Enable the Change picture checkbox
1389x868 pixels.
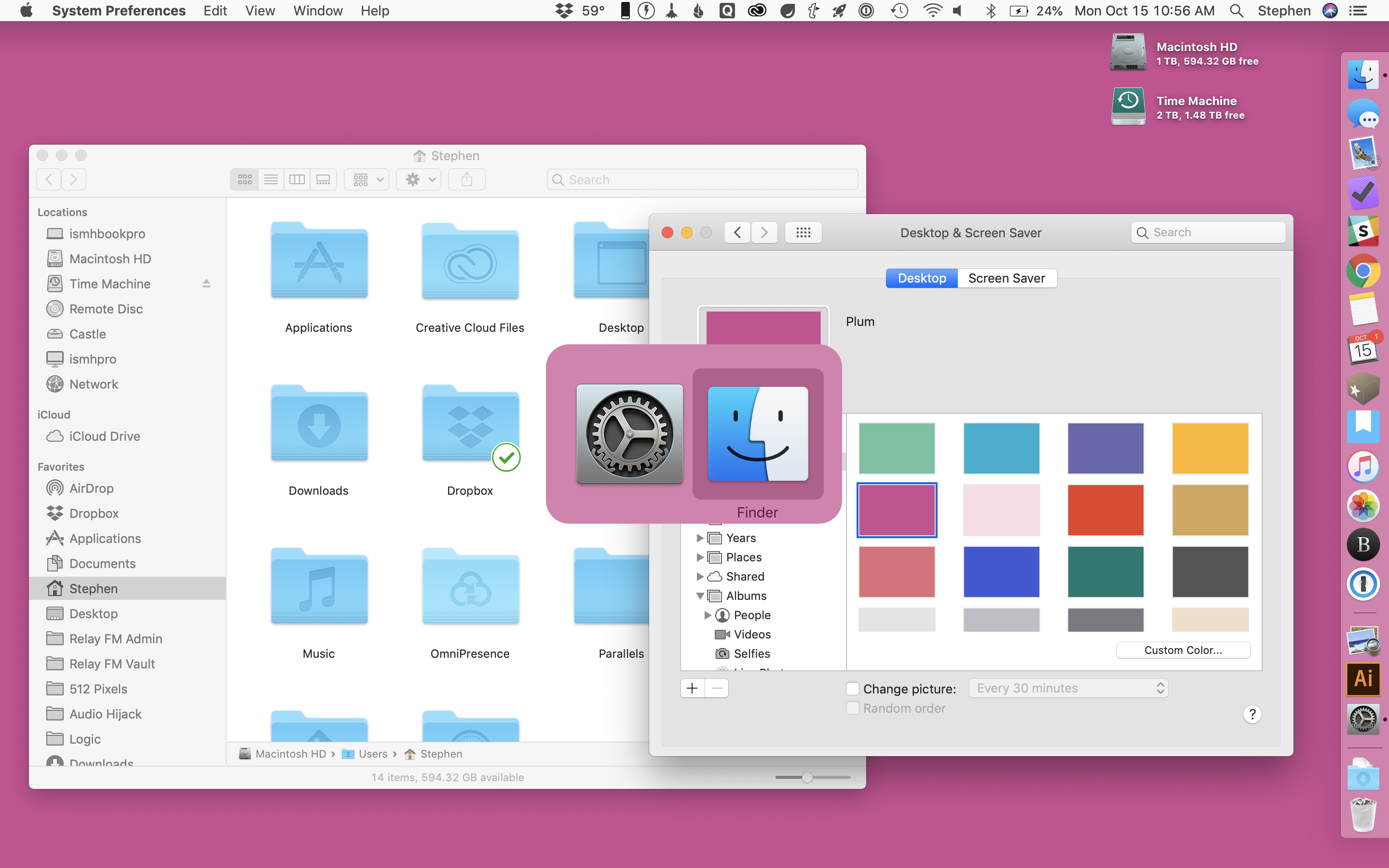pyautogui.click(x=852, y=688)
